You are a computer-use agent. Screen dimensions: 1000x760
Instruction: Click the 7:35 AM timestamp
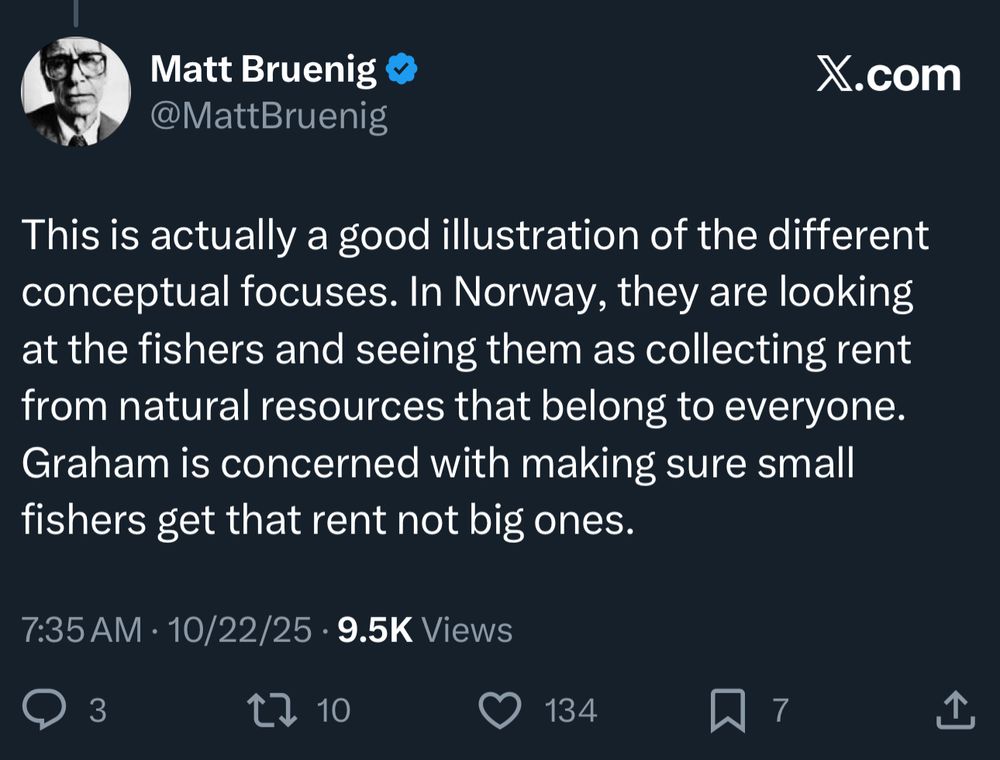click(81, 630)
